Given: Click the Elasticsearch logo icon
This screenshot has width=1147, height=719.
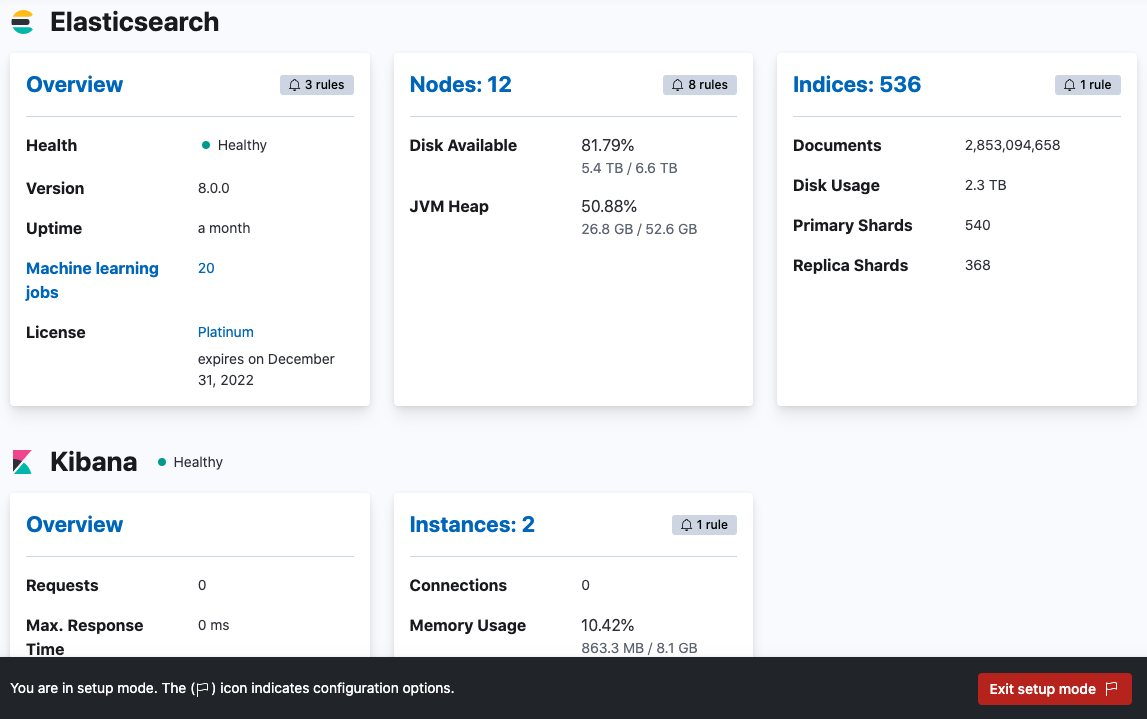Looking at the screenshot, I should click(x=21, y=21).
